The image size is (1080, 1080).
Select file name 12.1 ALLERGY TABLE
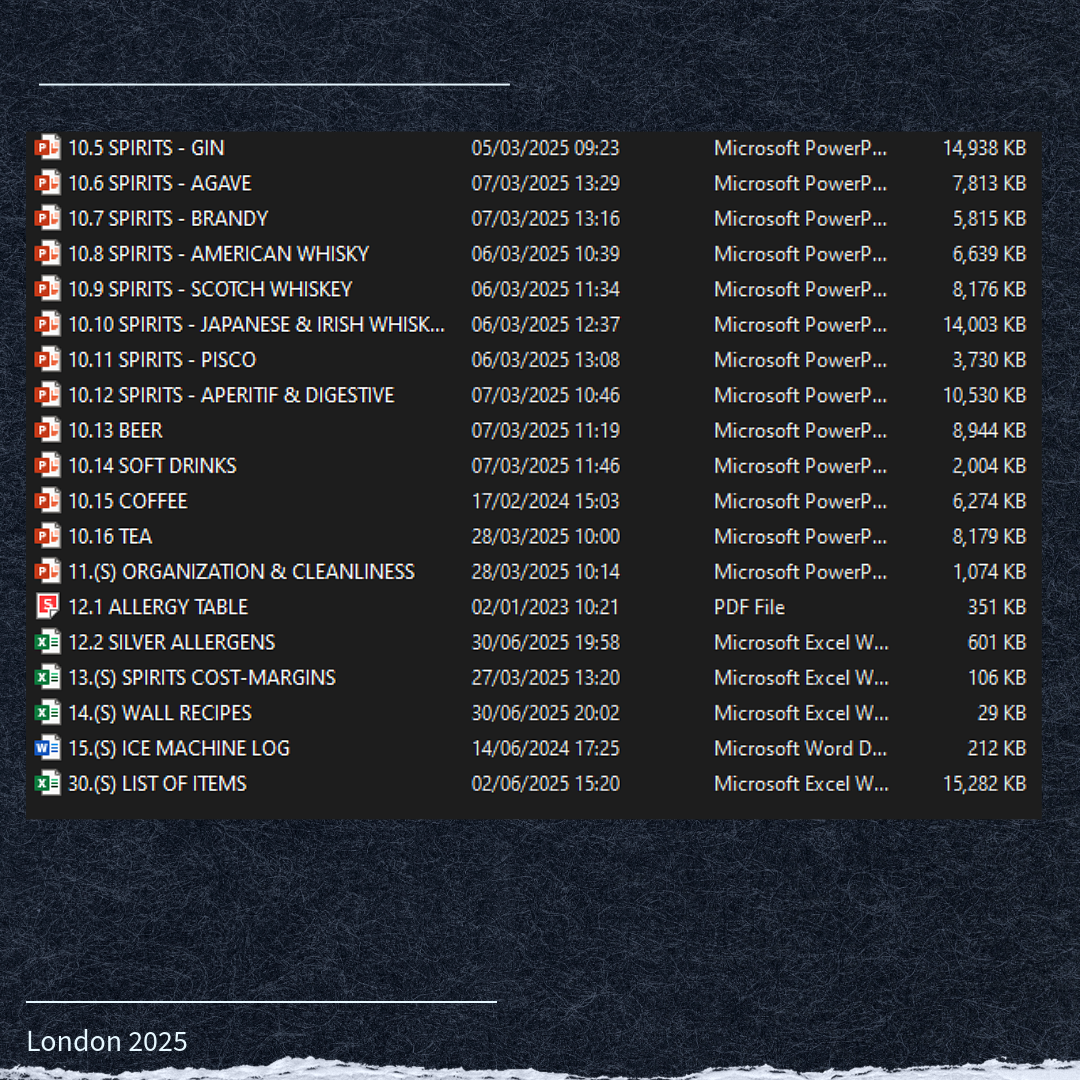(158, 607)
